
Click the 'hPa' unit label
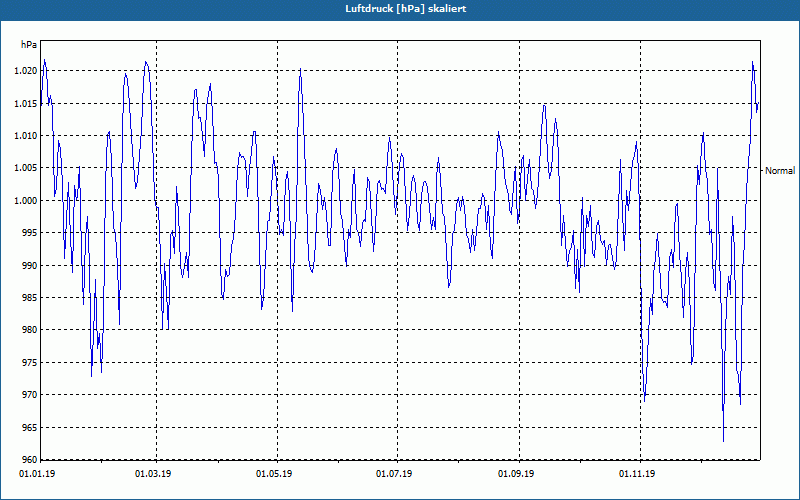tap(29, 45)
